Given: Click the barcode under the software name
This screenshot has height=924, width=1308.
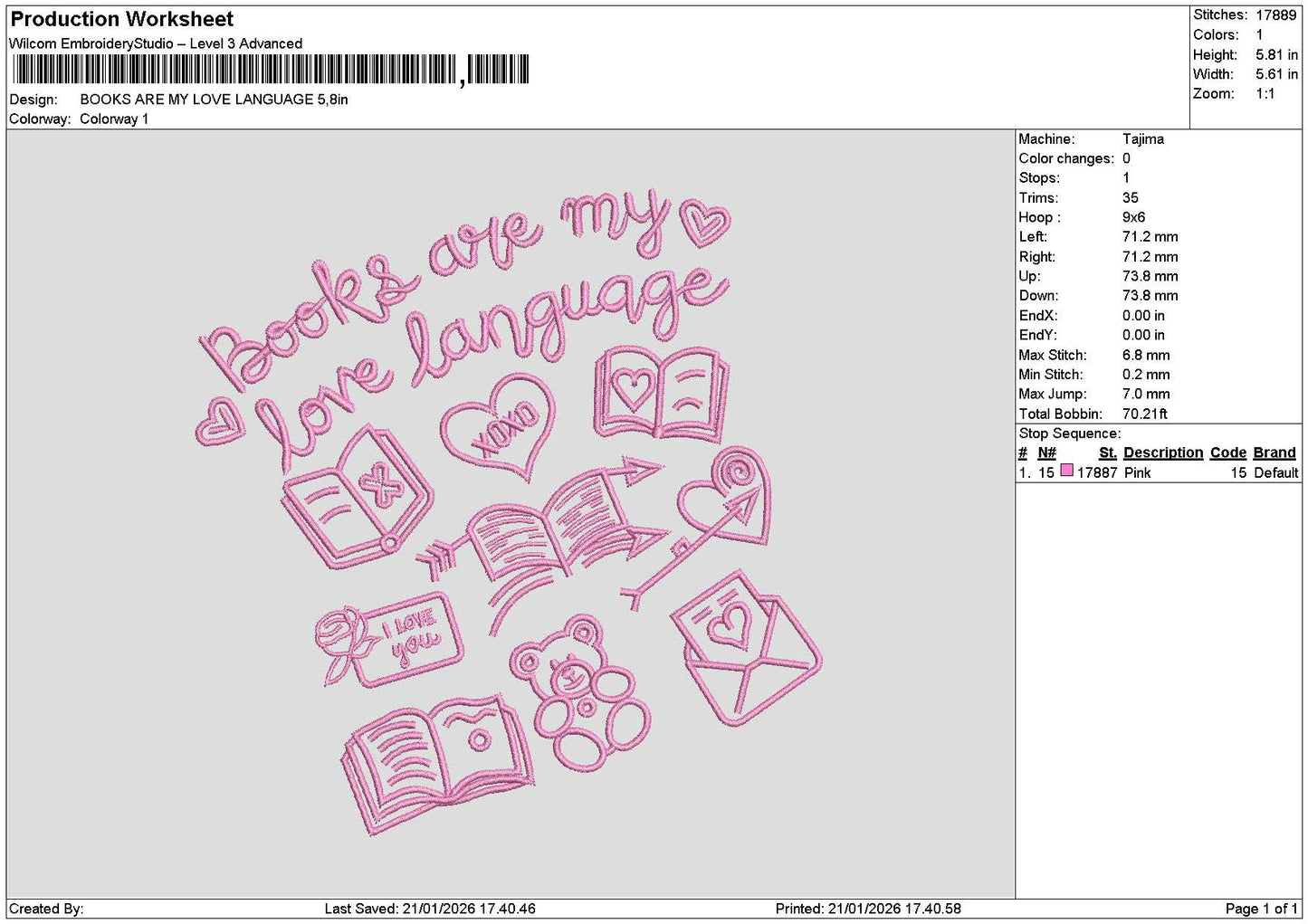Looking at the screenshot, I should click(x=271, y=70).
